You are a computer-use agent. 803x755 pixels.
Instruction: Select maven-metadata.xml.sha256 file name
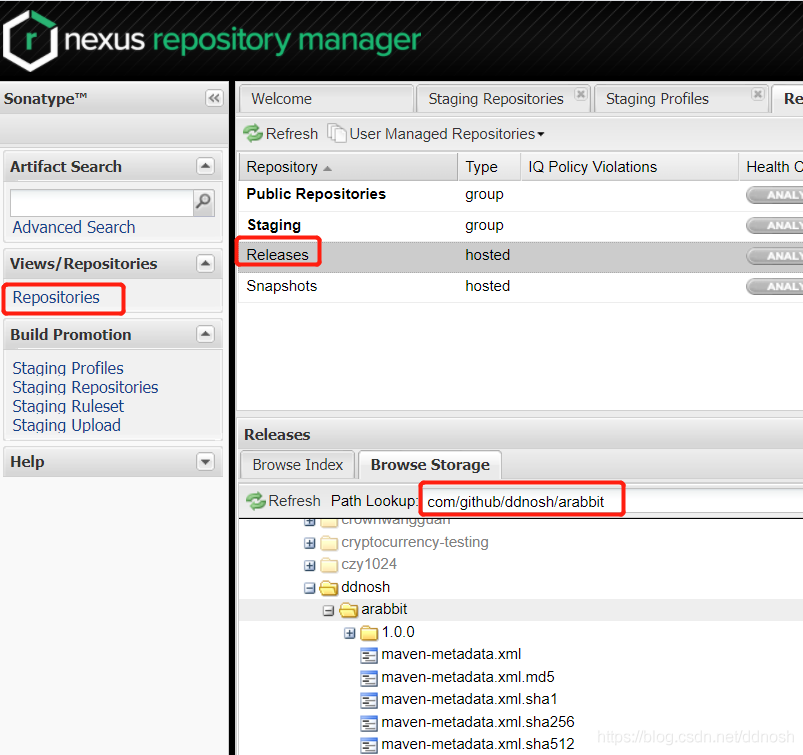[478, 722]
